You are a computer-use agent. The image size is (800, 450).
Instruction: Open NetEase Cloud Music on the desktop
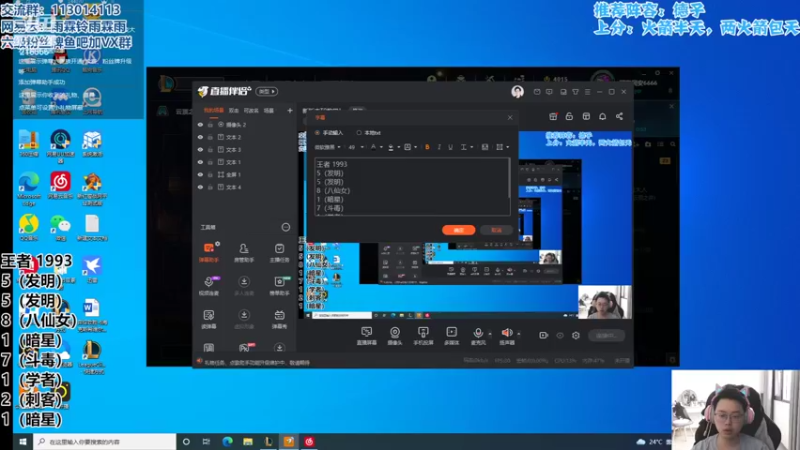click(x=60, y=186)
